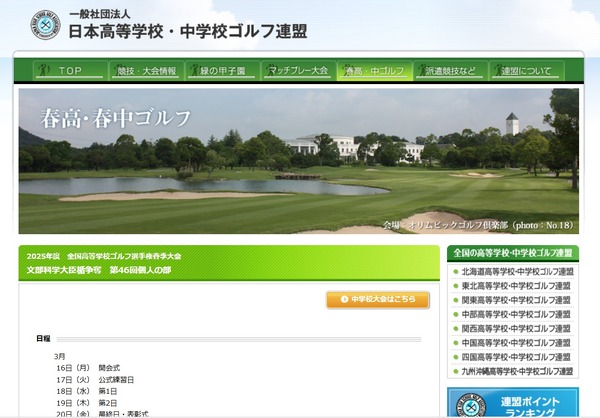Select the マッチプレー大会 tab

click(x=298, y=70)
